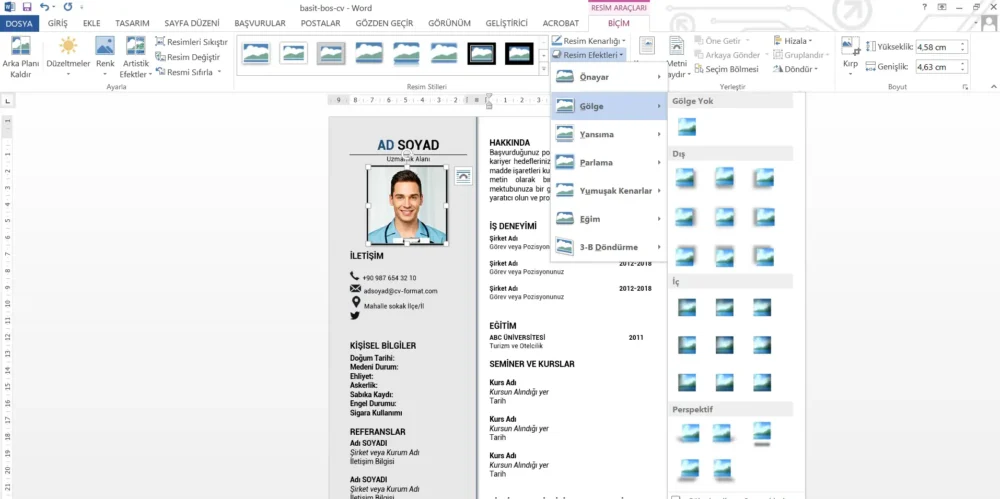Click the Arka Planı Kaldır icon
Image resolution: width=1000 pixels, height=499 pixels.
click(20, 46)
